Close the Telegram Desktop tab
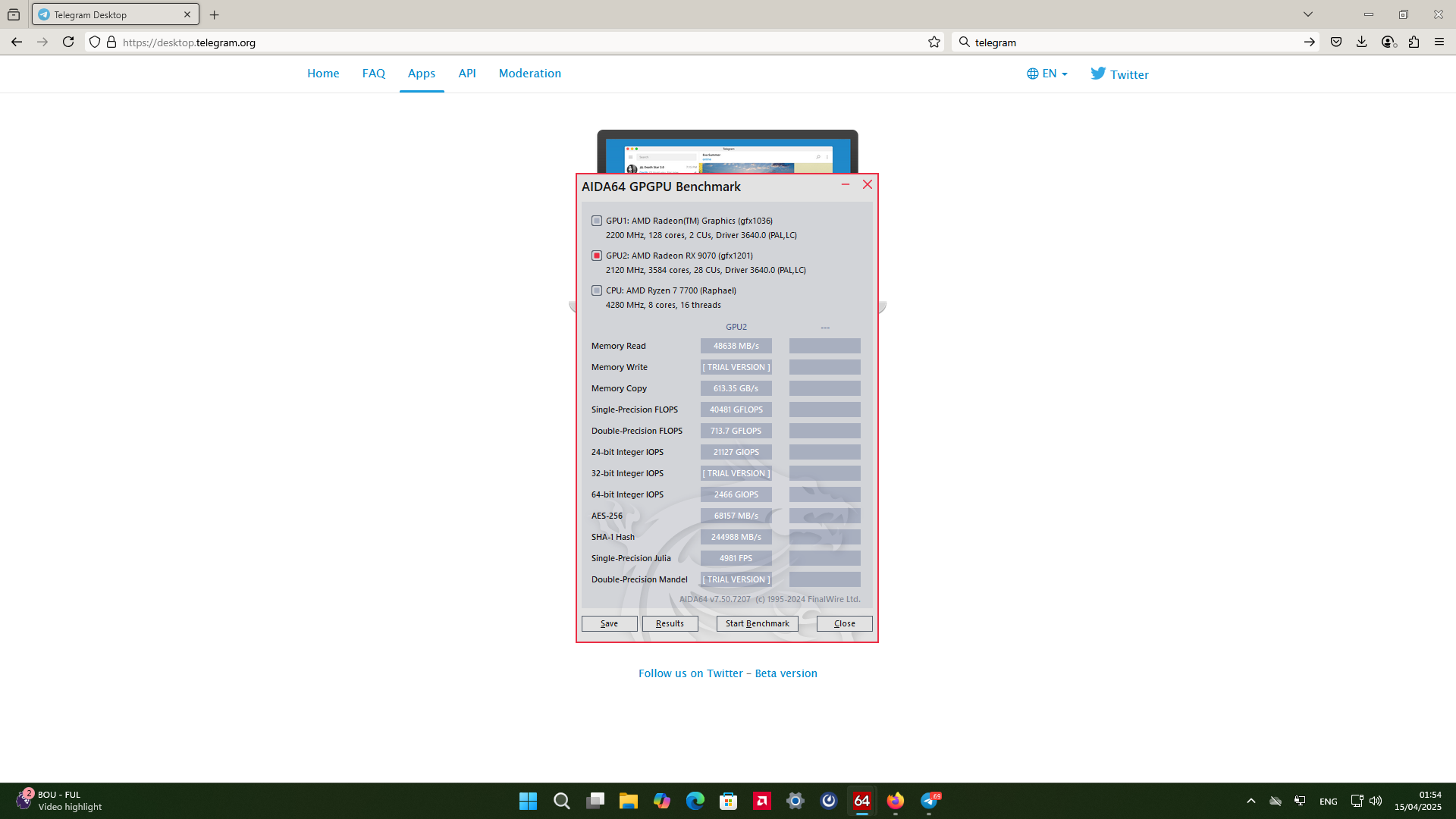Image resolution: width=1456 pixels, height=819 pixels. tap(187, 14)
